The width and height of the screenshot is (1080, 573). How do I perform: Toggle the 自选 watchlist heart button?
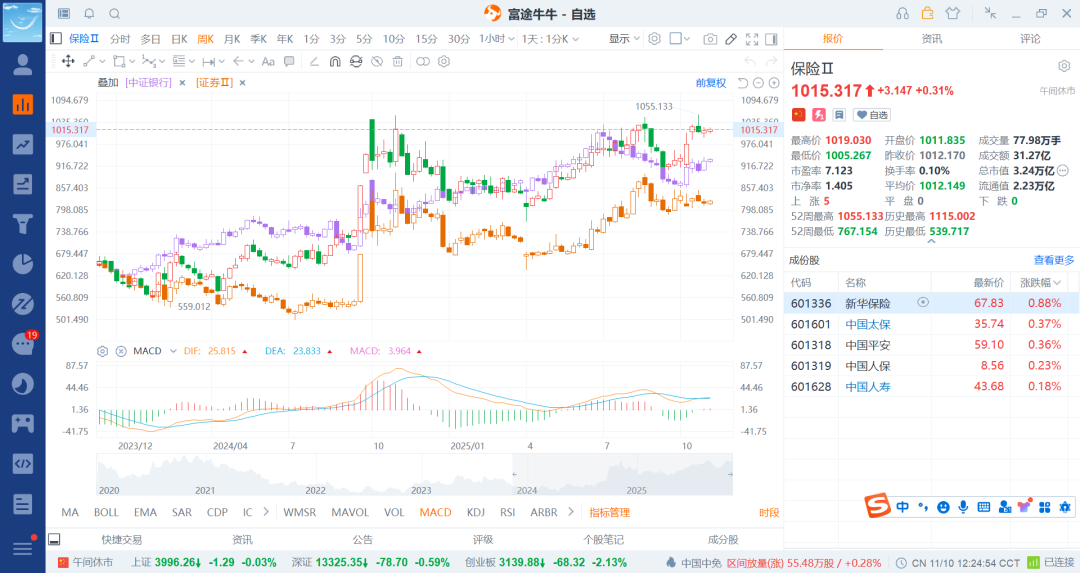tap(871, 115)
